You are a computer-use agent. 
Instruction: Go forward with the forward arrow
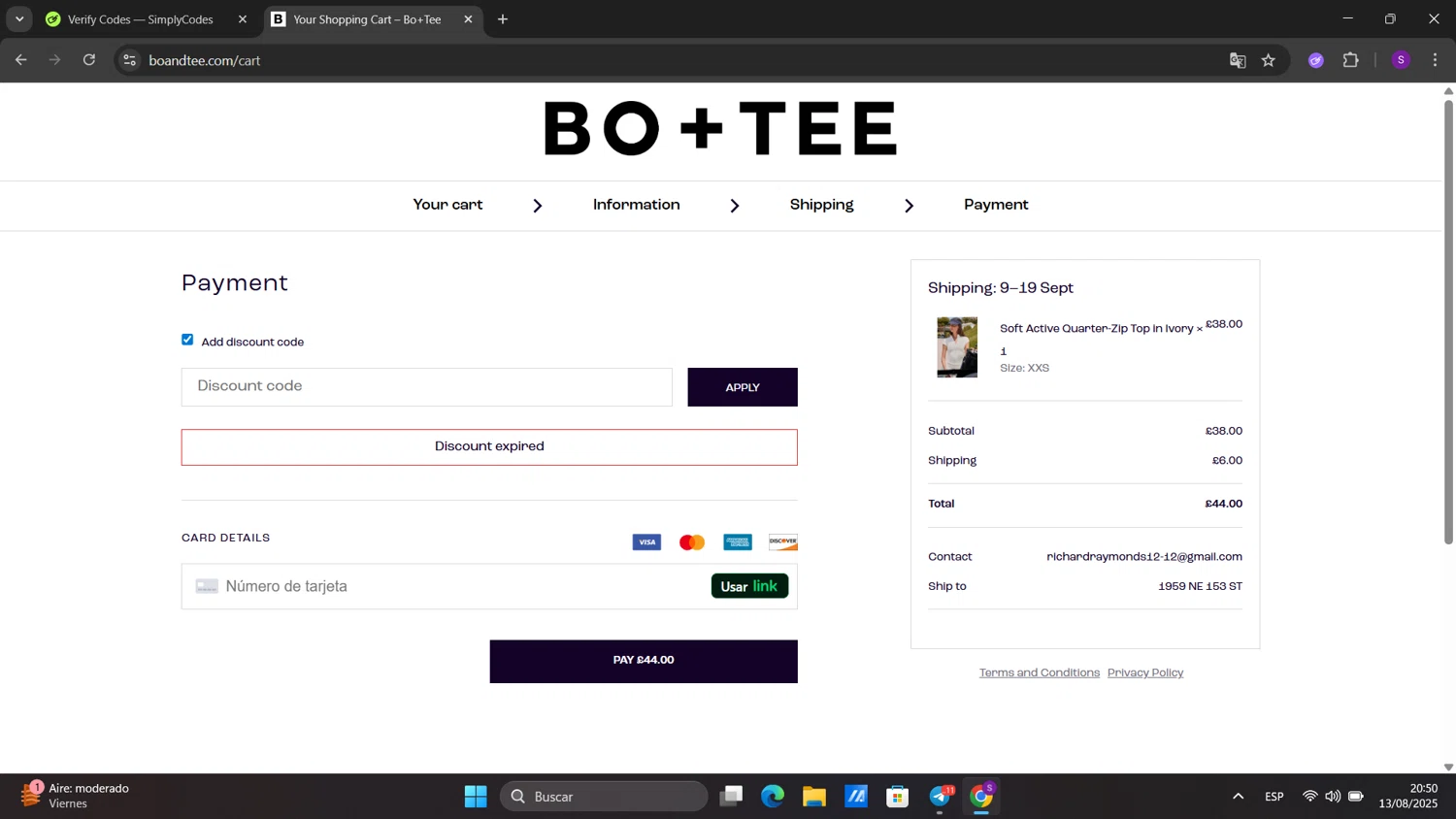point(55,60)
